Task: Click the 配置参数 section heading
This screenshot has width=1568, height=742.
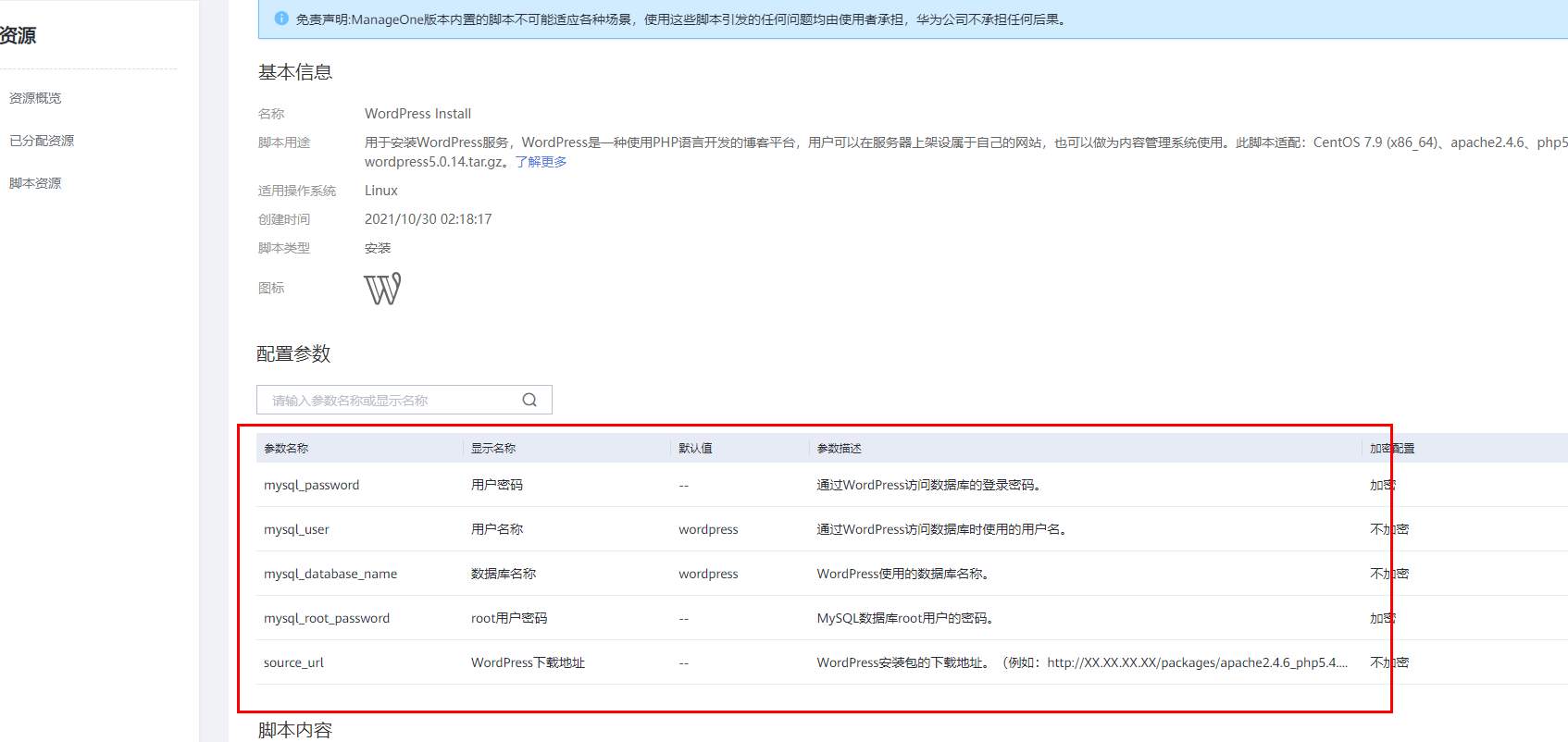Action: pyautogui.click(x=293, y=353)
